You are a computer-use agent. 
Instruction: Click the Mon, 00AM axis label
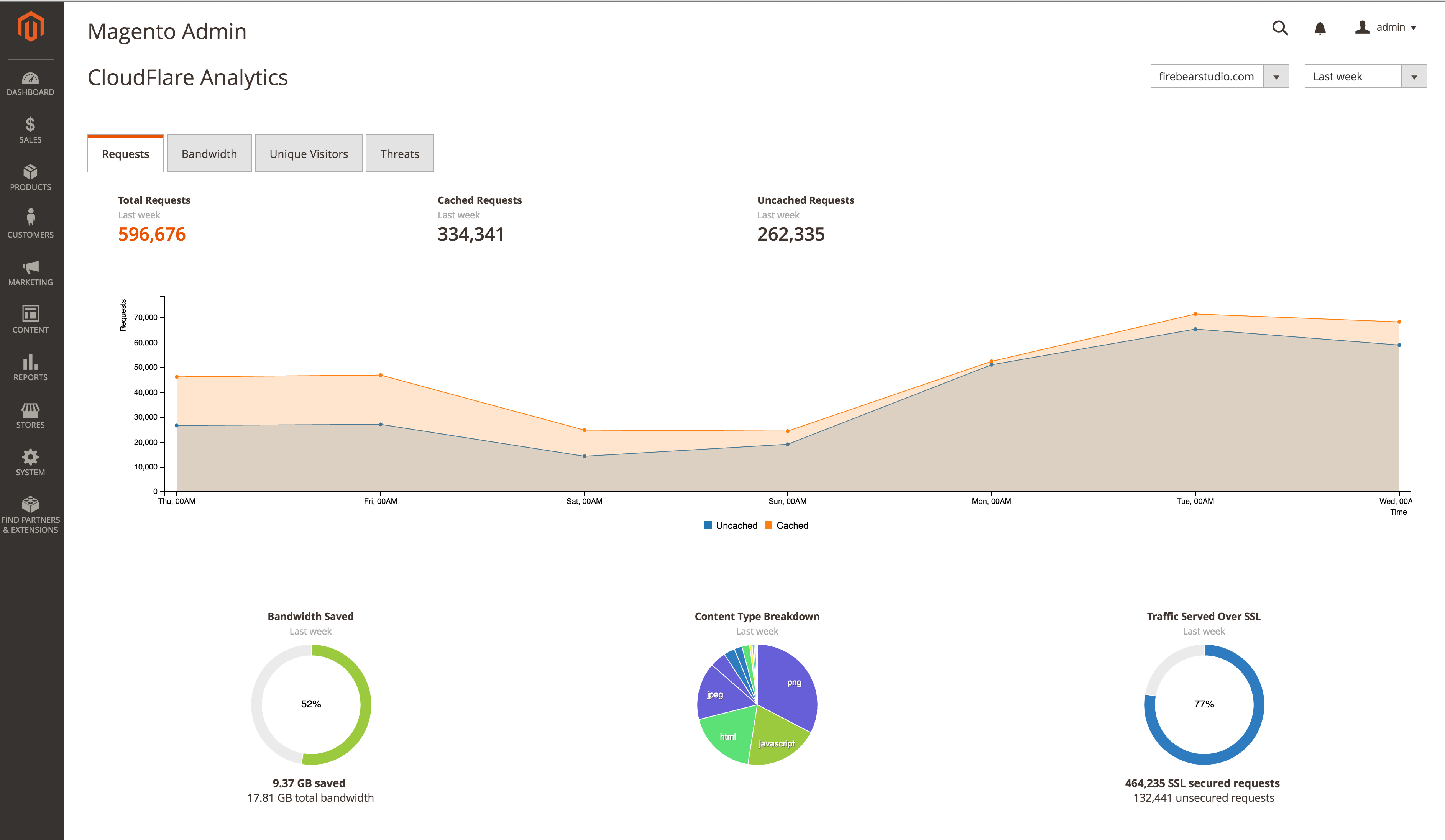click(991, 502)
